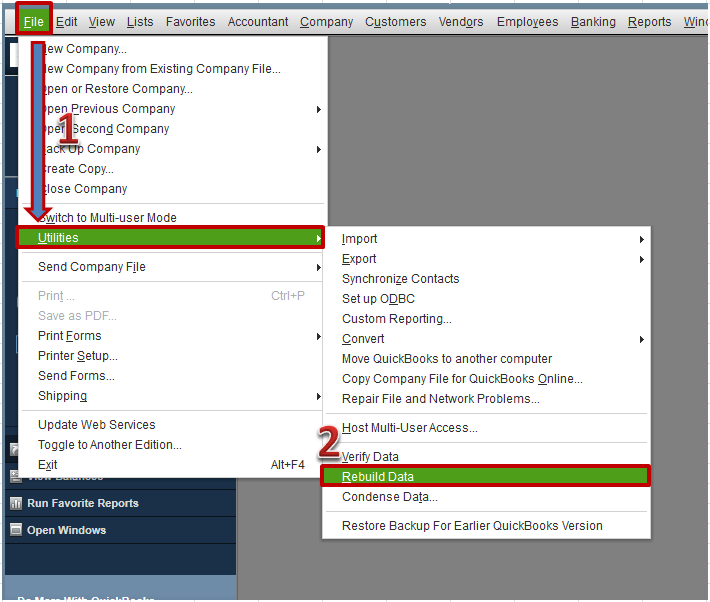This screenshot has width=710, height=602.
Task: Open the Favorites menu
Action: pyautogui.click(x=191, y=22)
